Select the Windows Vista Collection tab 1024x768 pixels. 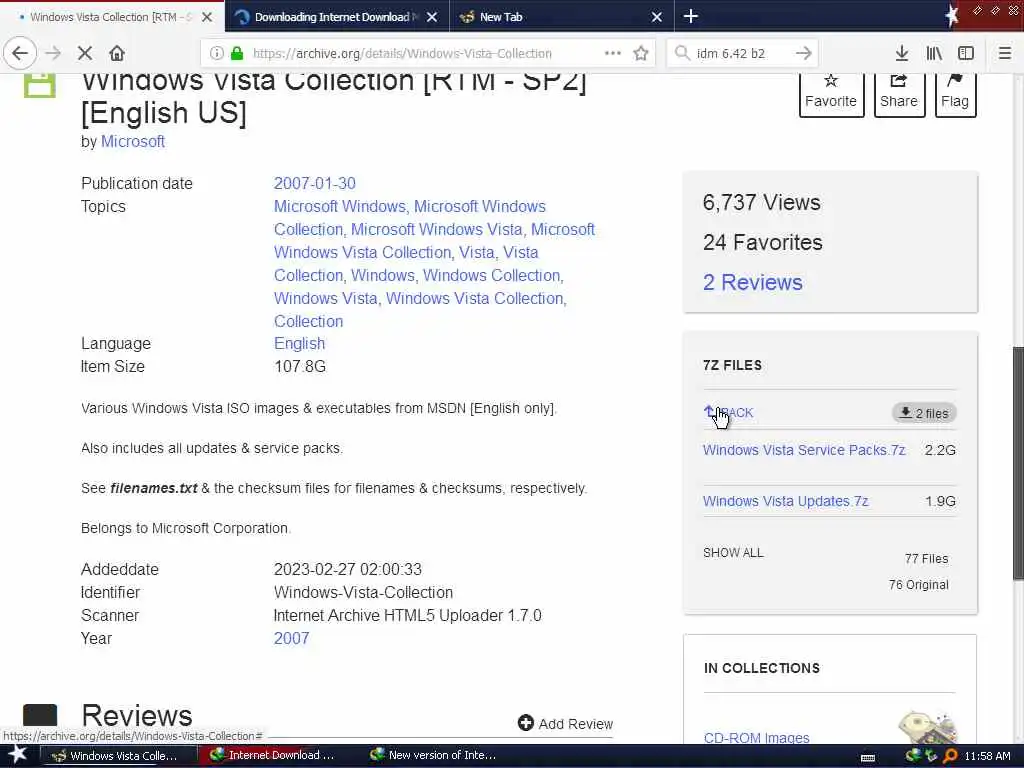(112, 17)
